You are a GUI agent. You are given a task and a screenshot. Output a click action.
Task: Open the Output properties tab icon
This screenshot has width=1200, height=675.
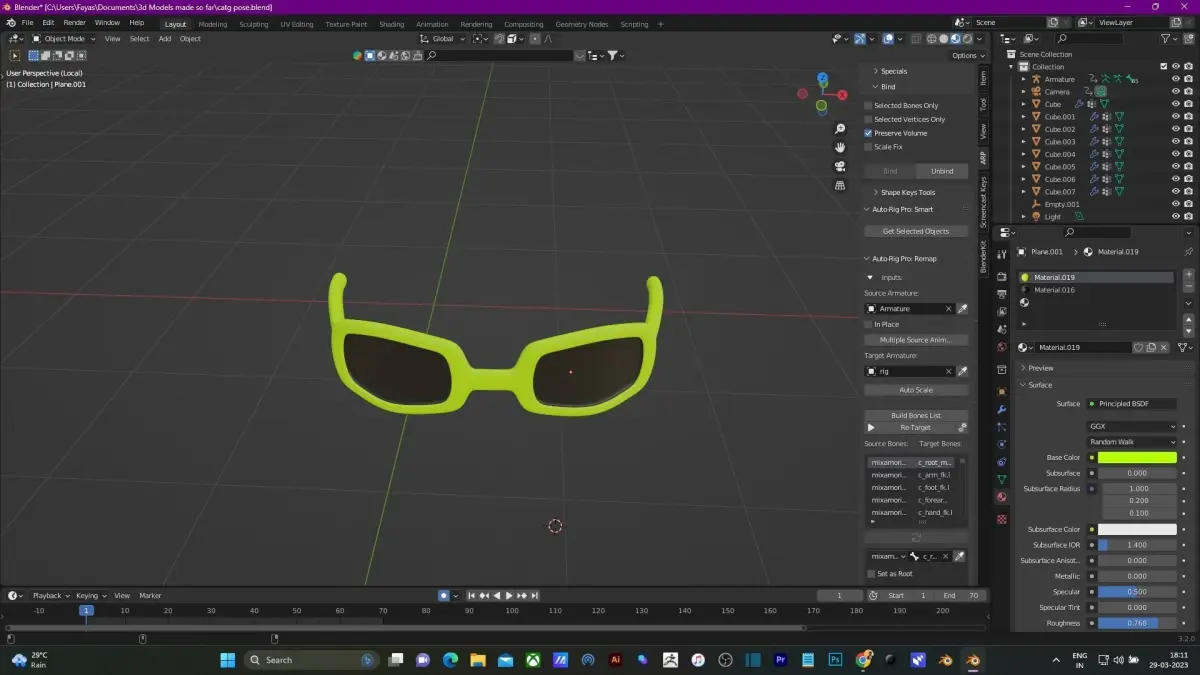pos(1001,294)
